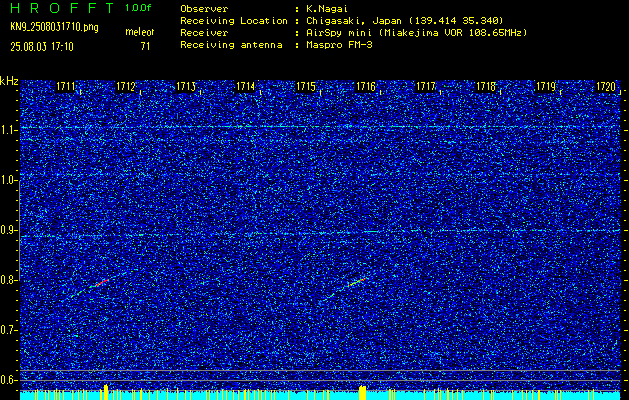Click the Observer field label

pyautogui.click(x=204, y=8)
